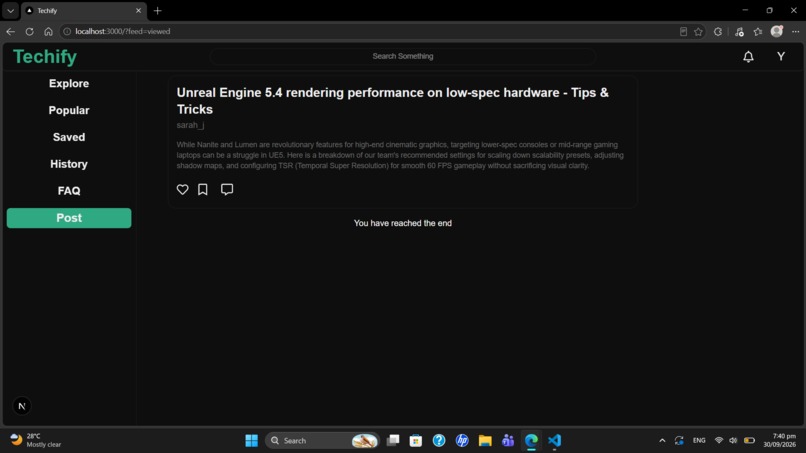Open the volume control in tray

coord(734,441)
